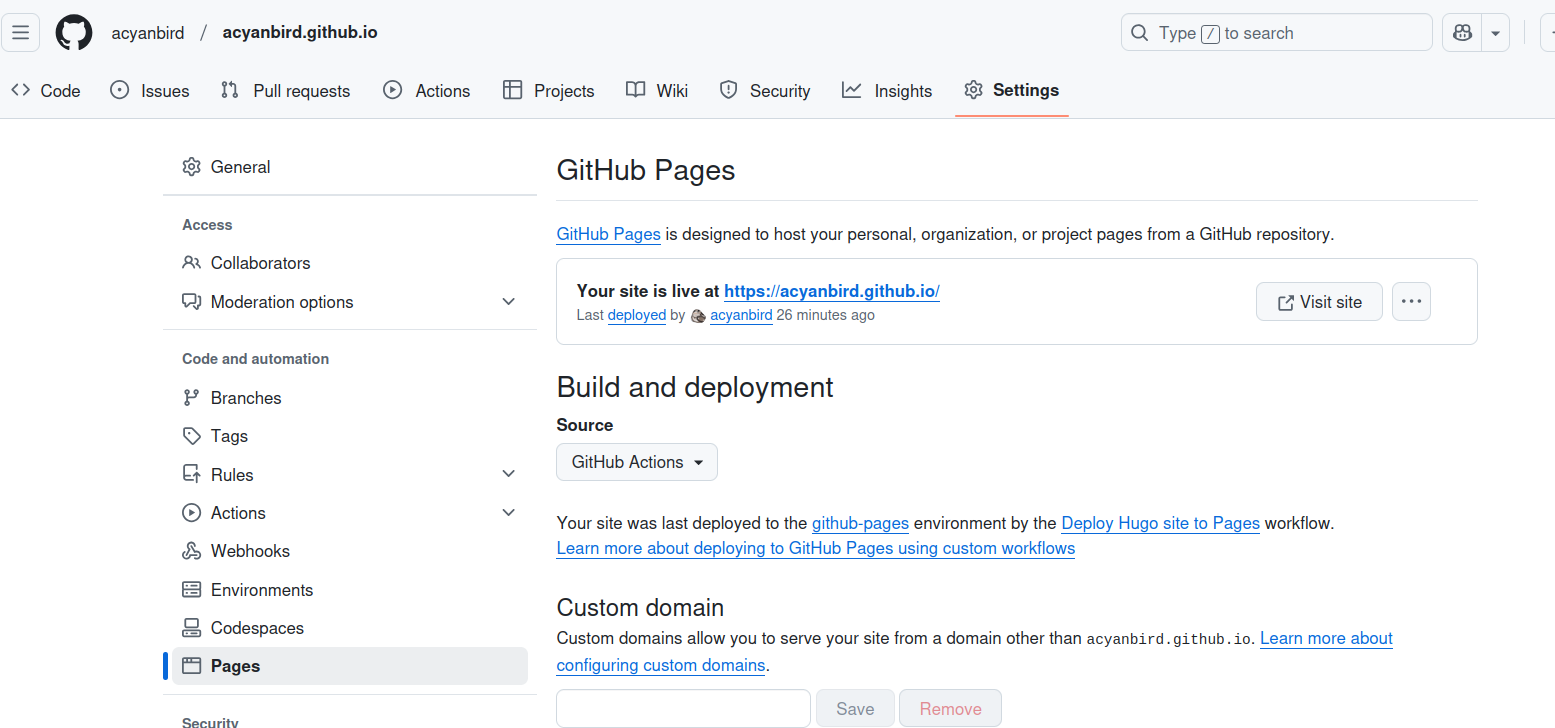The height and width of the screenshot is (728, 1555).
Task: Open the dropdown arrow next to Copilot
Action: [1495, 33]
